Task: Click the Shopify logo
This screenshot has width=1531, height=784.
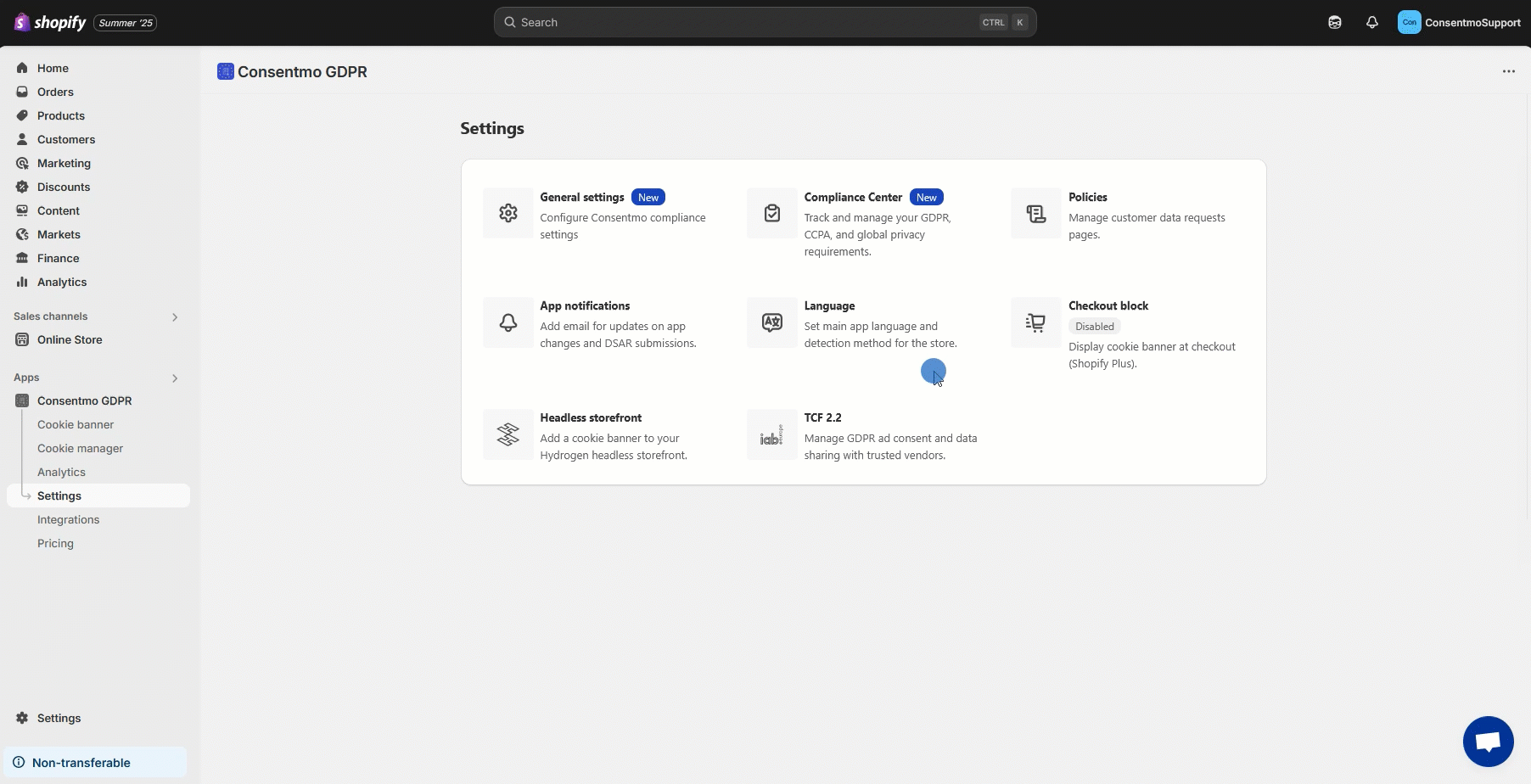Action: click(x=50, y=22)
